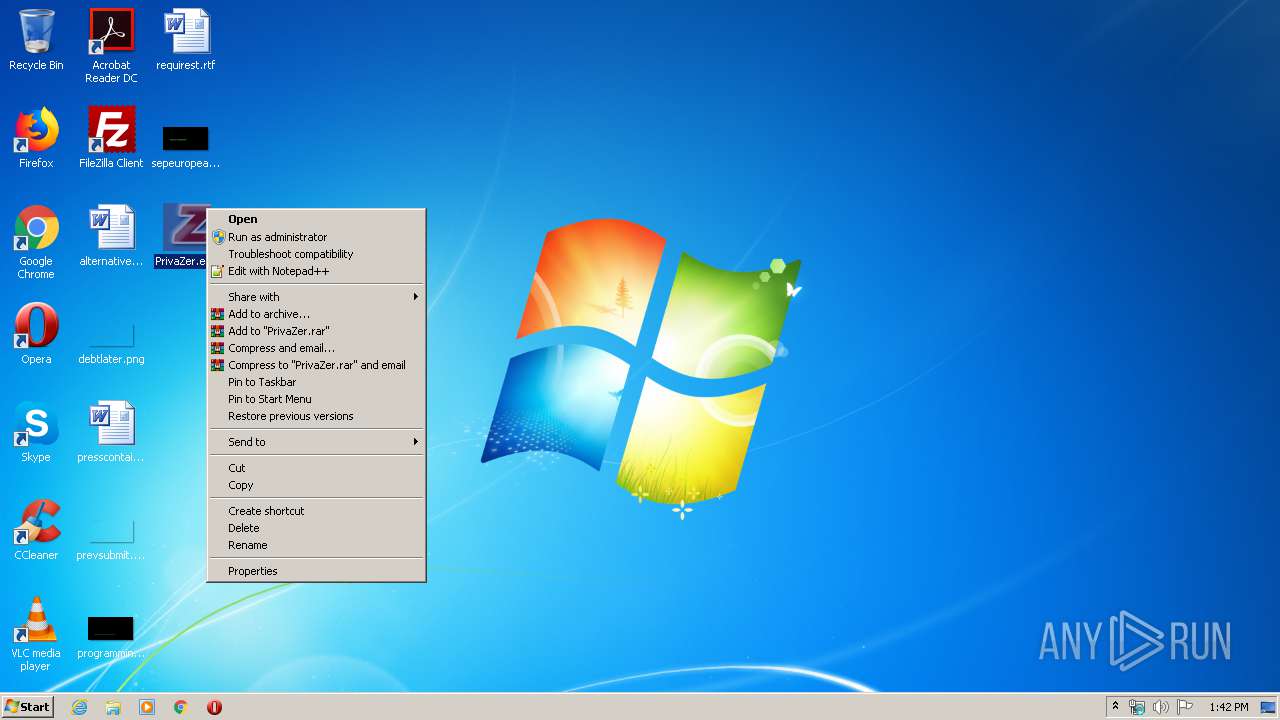Click the Action Center flag icon
Viewport: 1280px width, 720px height.
pos(1185,707)
